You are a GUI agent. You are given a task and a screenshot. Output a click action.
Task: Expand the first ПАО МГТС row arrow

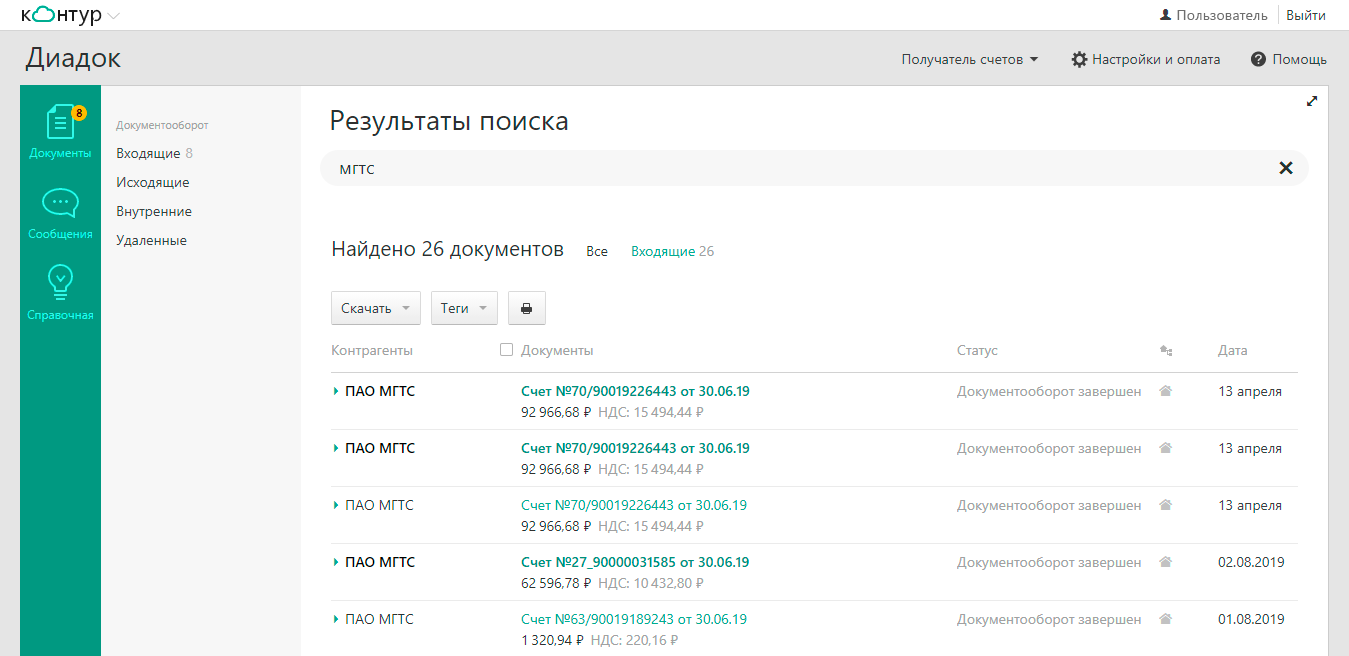pyautogui.click(x=336, y=392)
